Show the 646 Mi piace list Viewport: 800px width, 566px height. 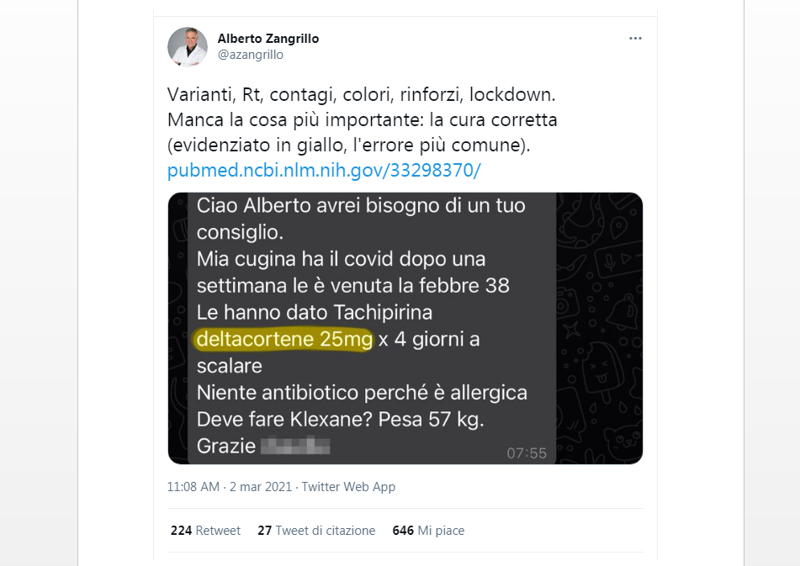tap(428, 531)
